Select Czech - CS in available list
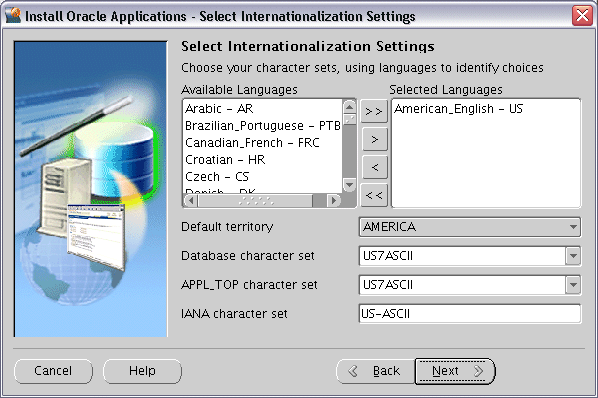598x398 pixels. (263, 177)
